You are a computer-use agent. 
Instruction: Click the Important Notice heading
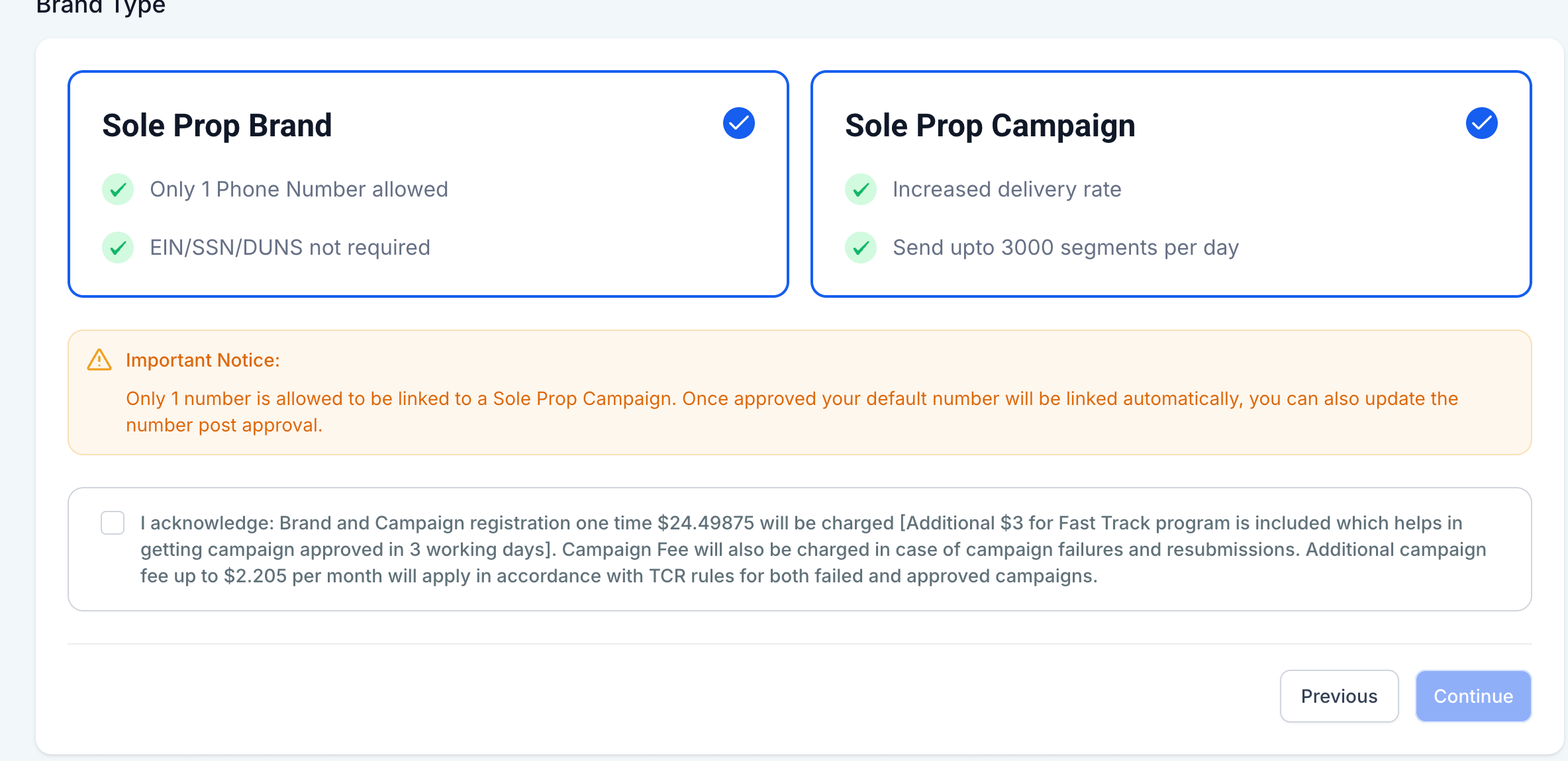click(203, 360)
